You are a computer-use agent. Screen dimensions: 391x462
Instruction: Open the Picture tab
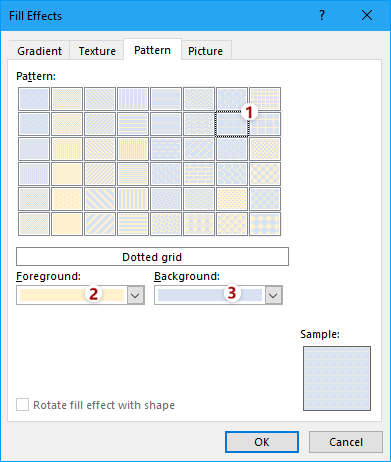tap(205, 51)
